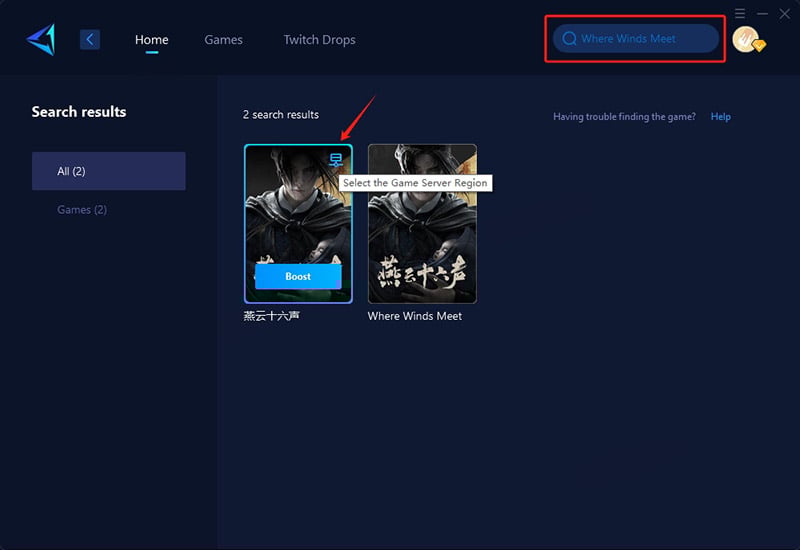Viewport: 800px width, 550px height.
Task: Switch to the Games tab
Action: [x=223, y=39]
